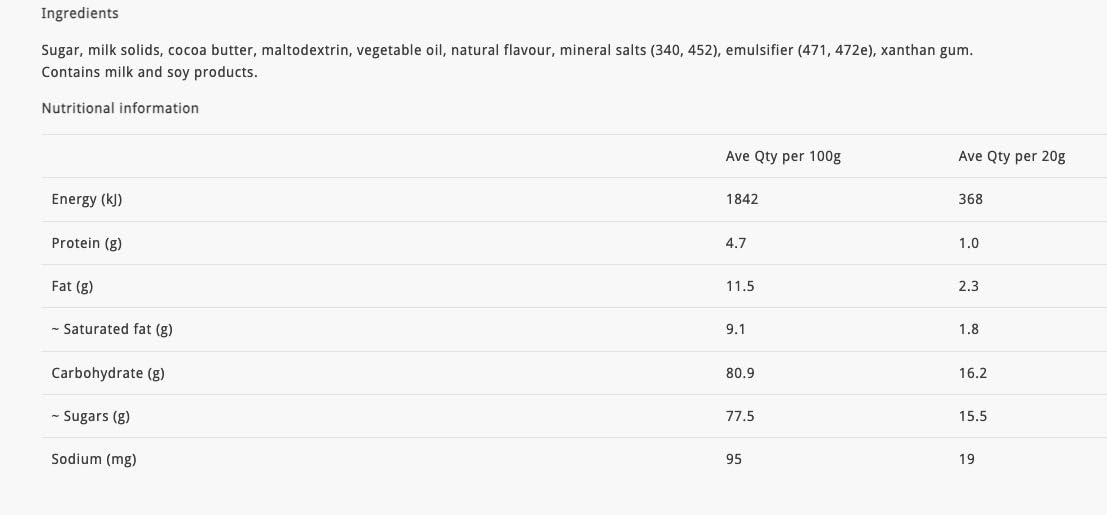Click the 'Contains milk and soy products' line
The image size is (1107, 515).
[149, 72]
